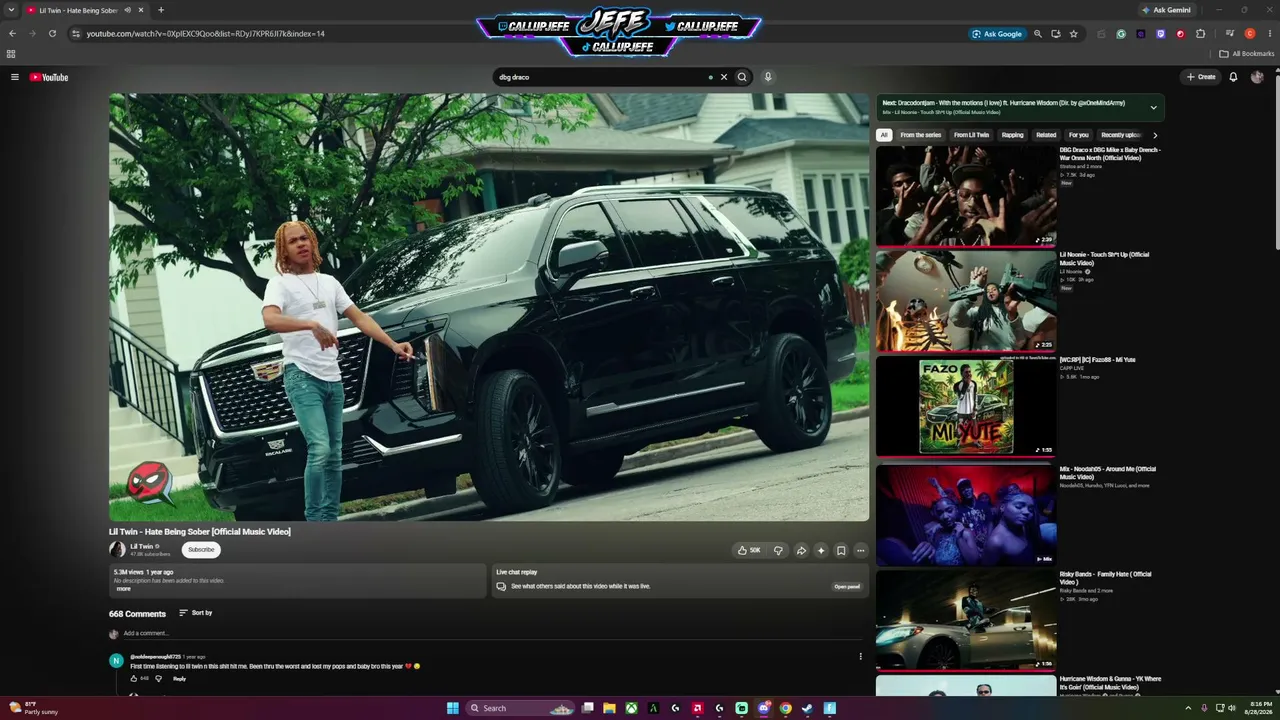Select the For you filter chip

click(1078, 135)
